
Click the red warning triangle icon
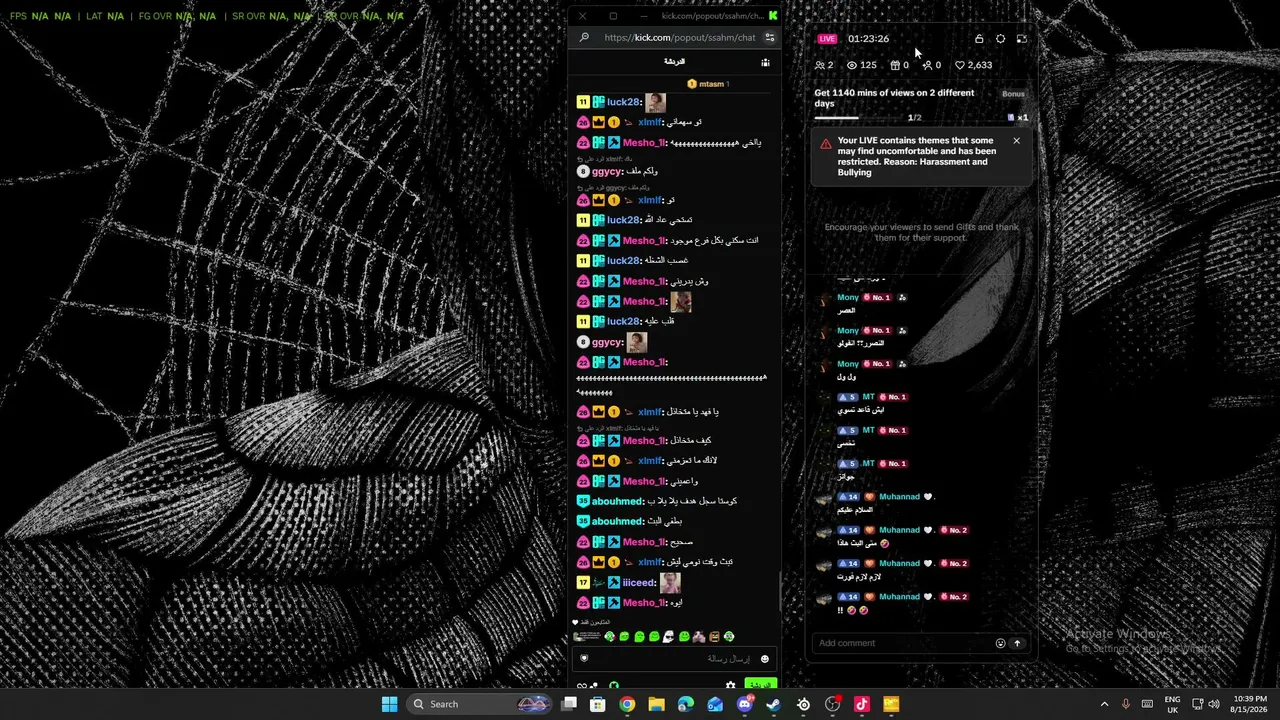[x=825, y=144]
